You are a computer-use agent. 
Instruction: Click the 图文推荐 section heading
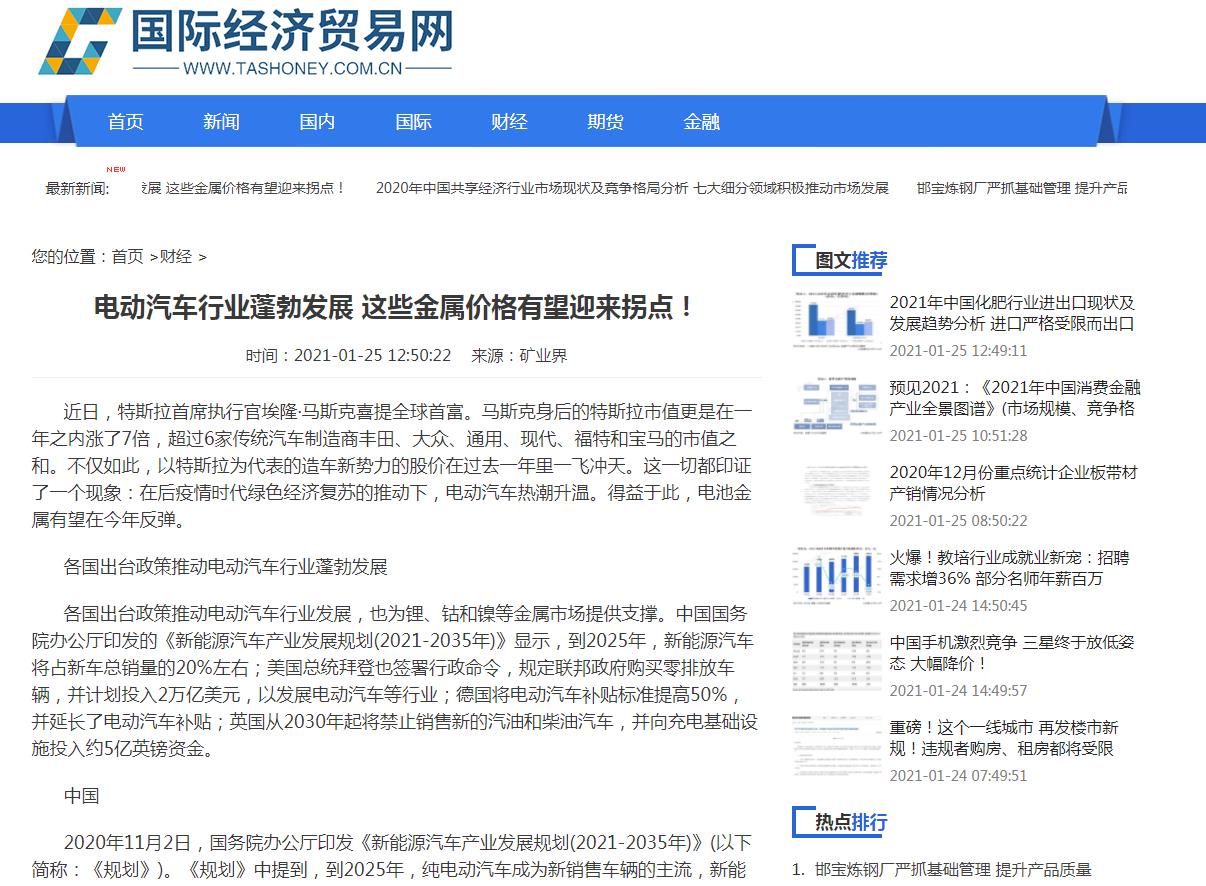pyautogui.click(x=851, y=261)
